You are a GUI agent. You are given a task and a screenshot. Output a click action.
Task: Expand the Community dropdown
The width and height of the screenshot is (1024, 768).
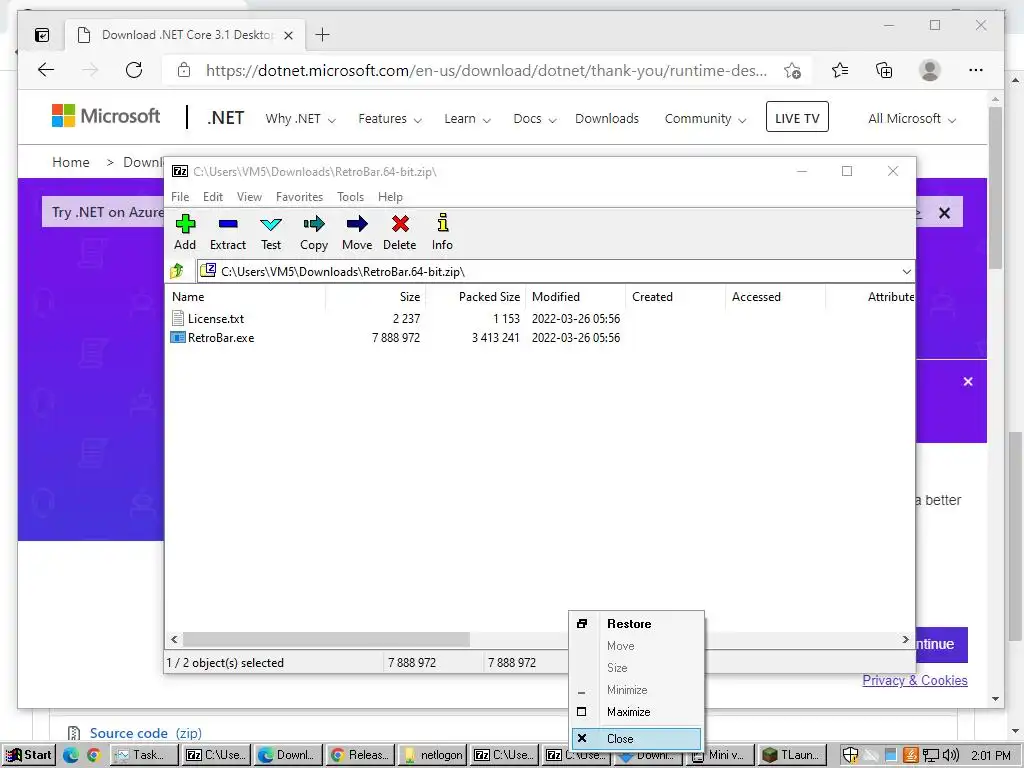[705, 119]
